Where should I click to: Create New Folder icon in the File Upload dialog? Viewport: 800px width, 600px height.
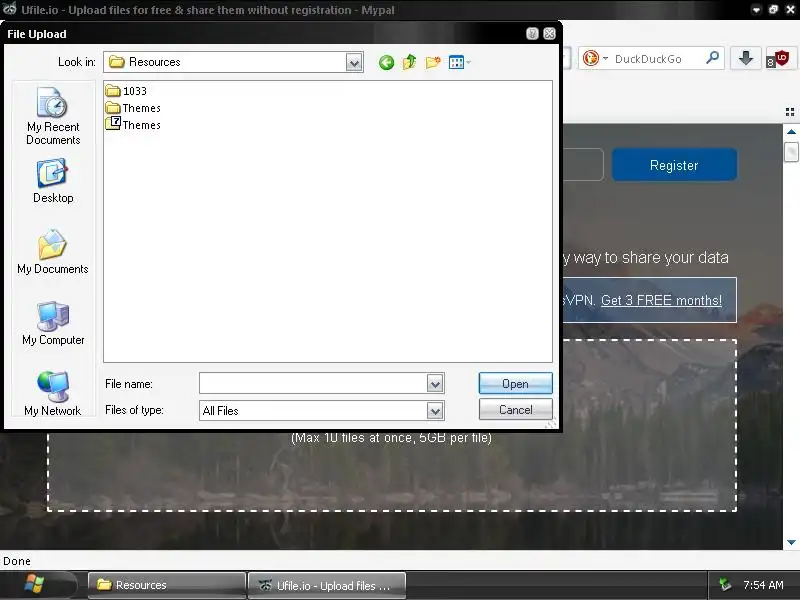coord(433,62)
